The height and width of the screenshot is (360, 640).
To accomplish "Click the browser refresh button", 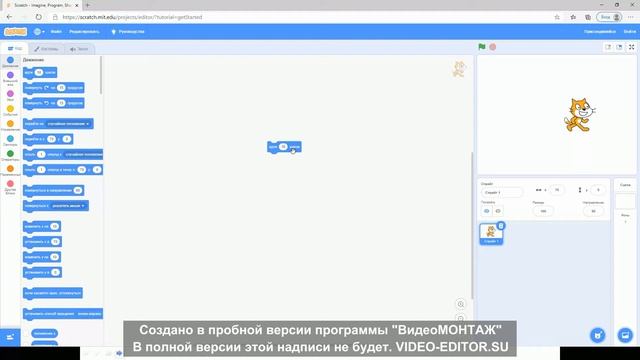I will tap(38, 17).
